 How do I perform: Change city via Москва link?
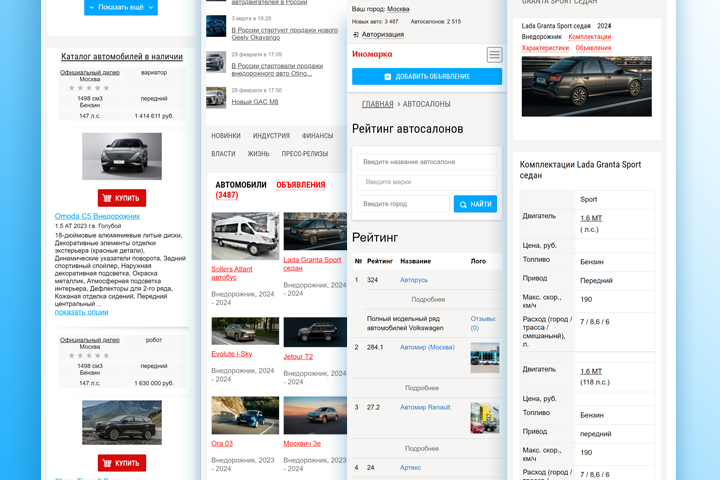pyautogui.click(x=398, y=9)
